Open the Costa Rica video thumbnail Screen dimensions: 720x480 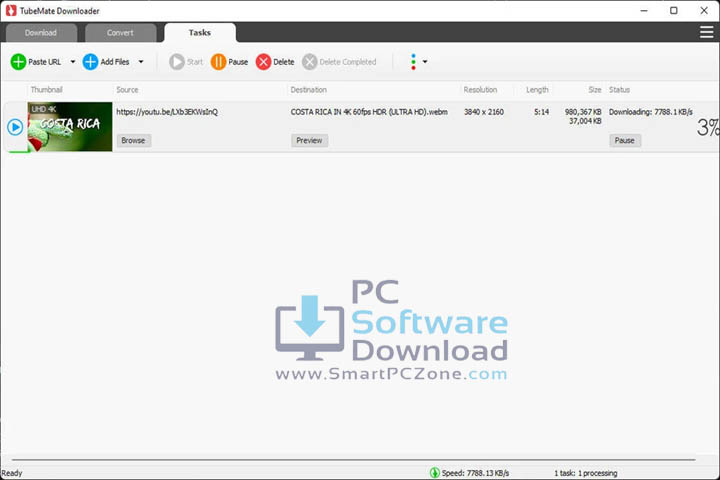(x=70, y=127)
